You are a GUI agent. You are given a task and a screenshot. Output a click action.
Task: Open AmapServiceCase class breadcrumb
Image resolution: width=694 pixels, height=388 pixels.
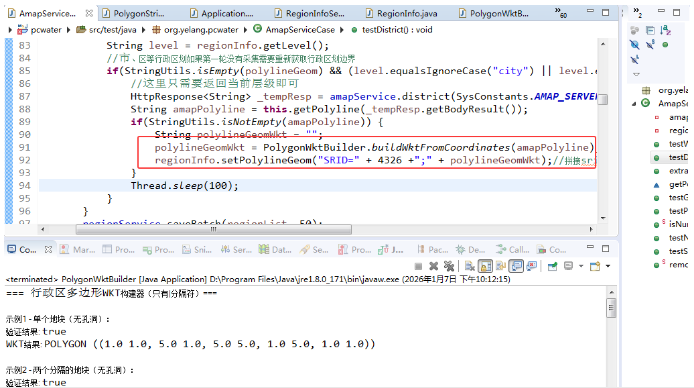click(x=294, y=30)
